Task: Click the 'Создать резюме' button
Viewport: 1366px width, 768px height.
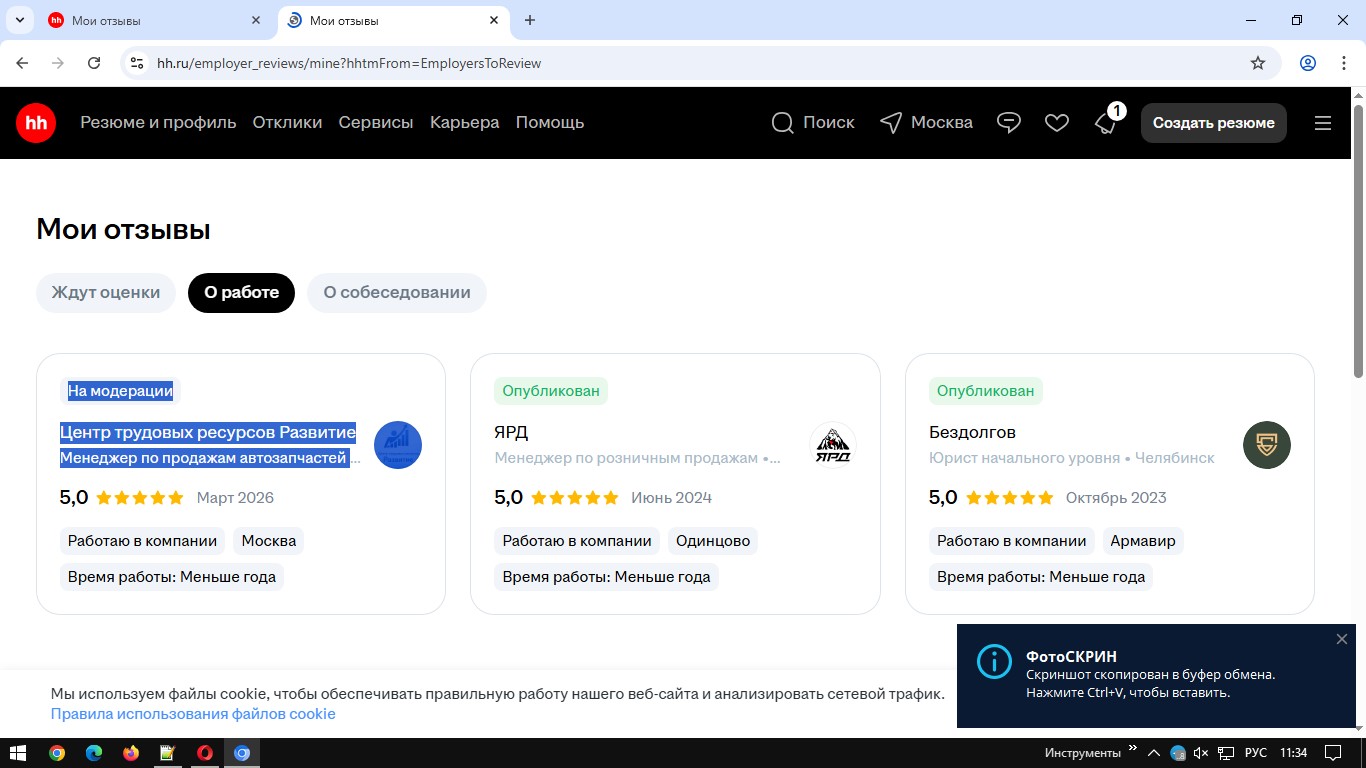Action: tap(1213, 123)
